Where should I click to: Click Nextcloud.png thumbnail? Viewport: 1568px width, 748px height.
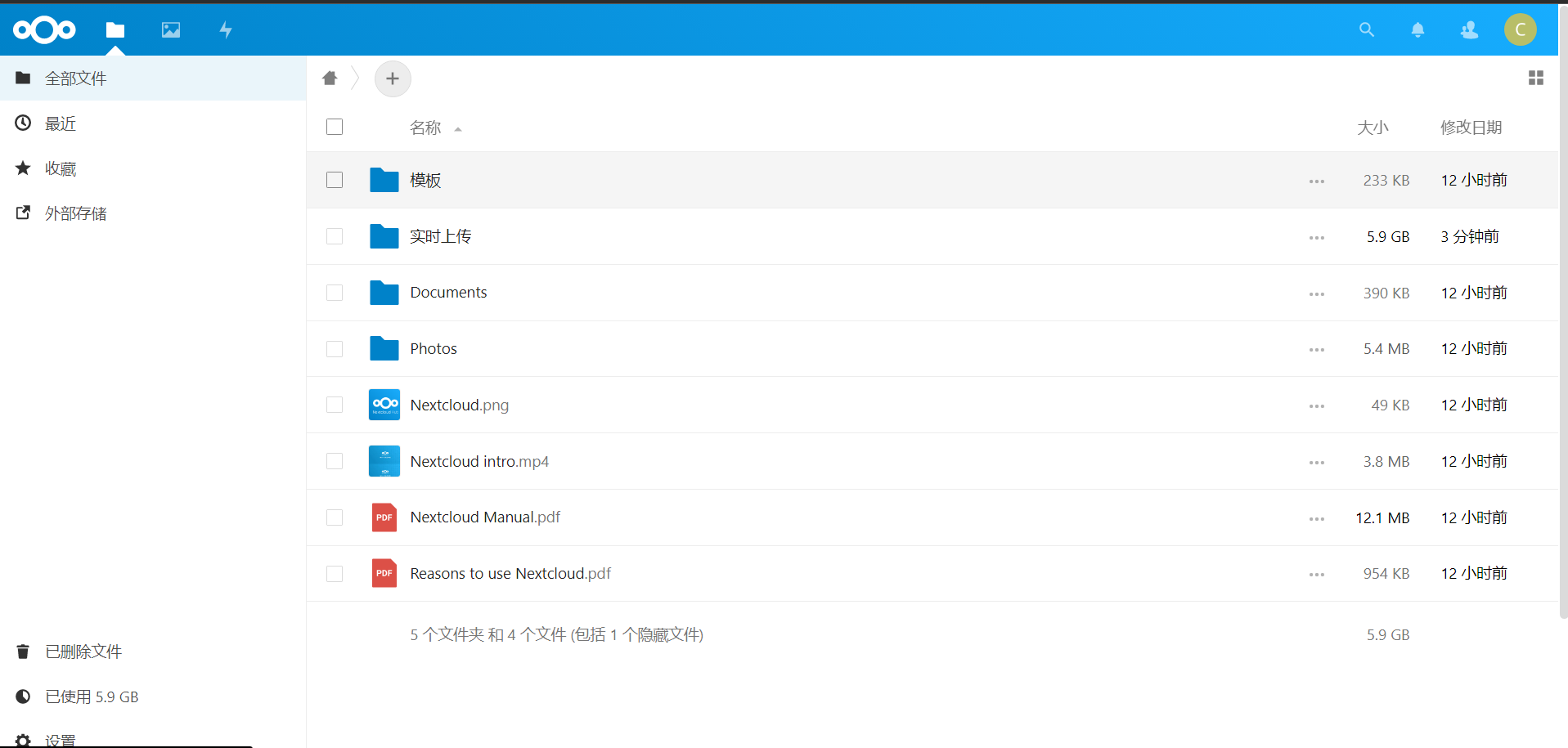[384, 405]
